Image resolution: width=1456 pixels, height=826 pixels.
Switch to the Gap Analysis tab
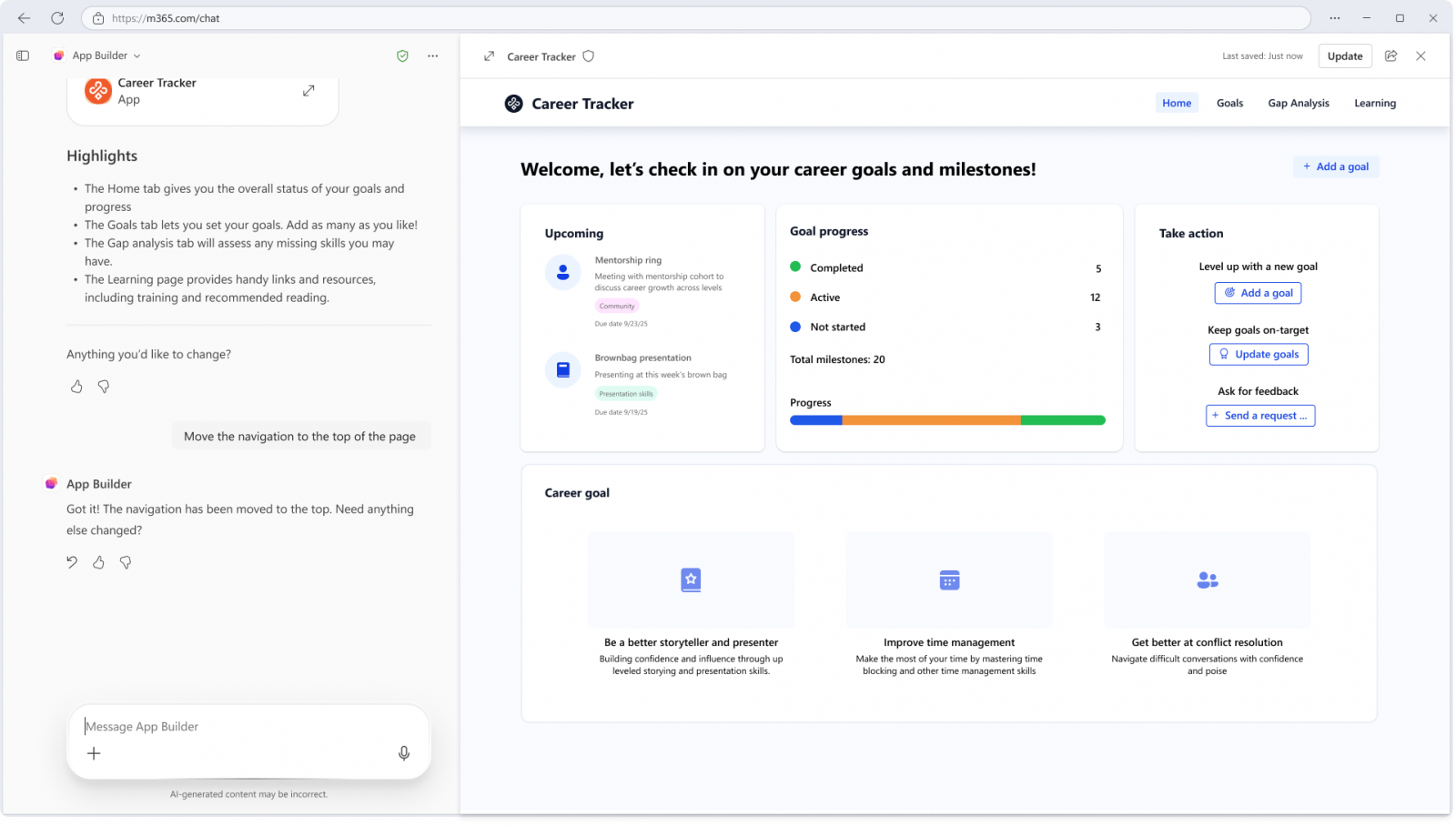(x=1299, y=103)
